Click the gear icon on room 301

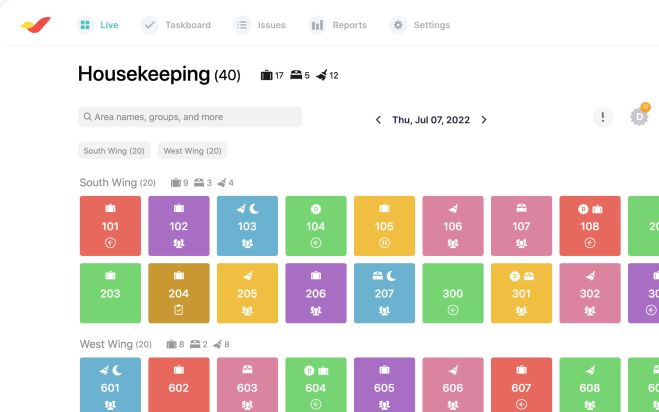tap(514, 276)
